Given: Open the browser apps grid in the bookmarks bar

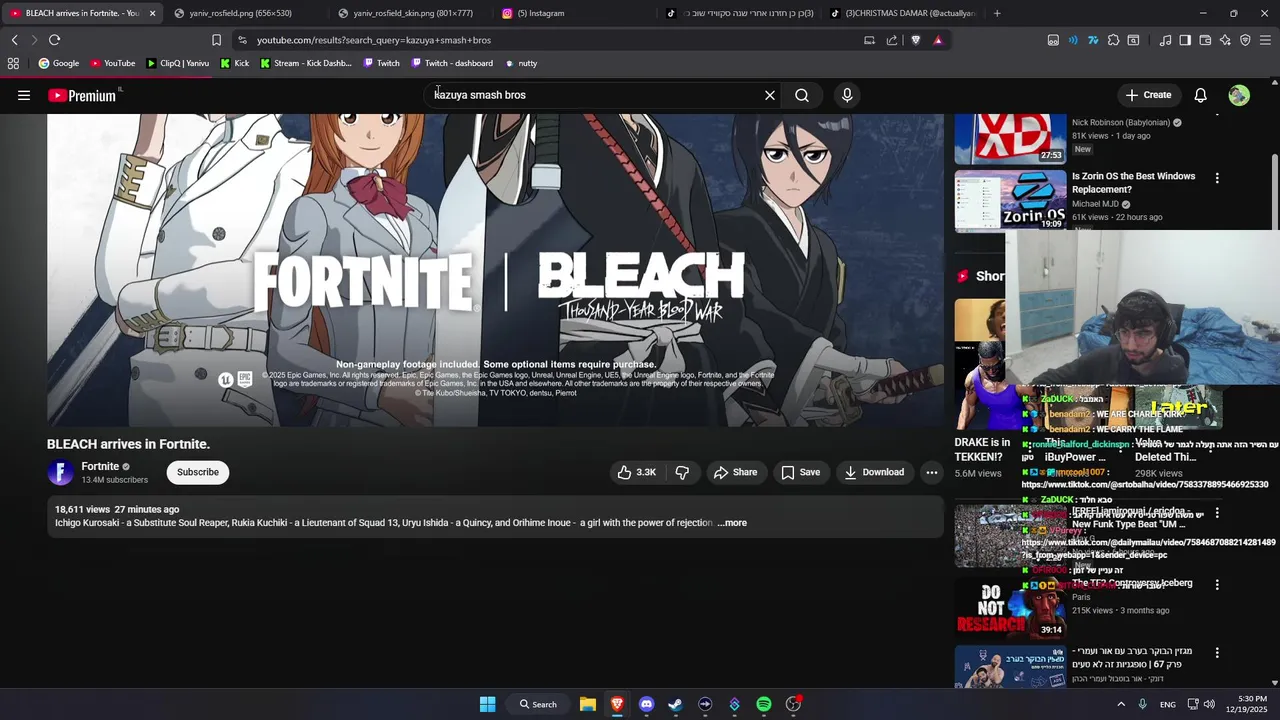Looking at the screenshot, I should (x=13, y=63).
